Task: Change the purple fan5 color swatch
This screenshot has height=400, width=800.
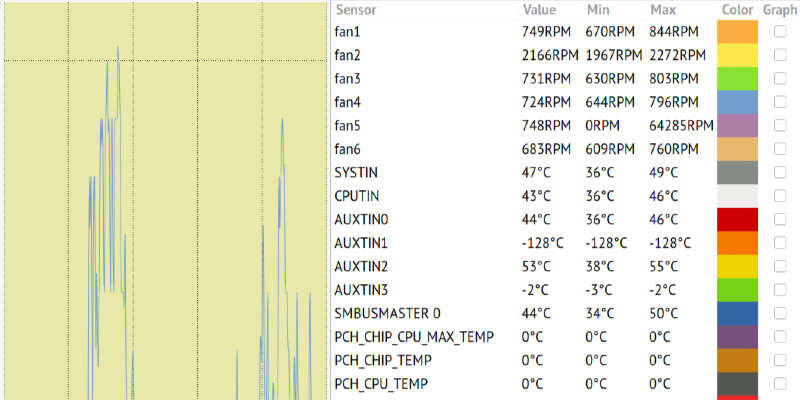Action: (738, 125)
